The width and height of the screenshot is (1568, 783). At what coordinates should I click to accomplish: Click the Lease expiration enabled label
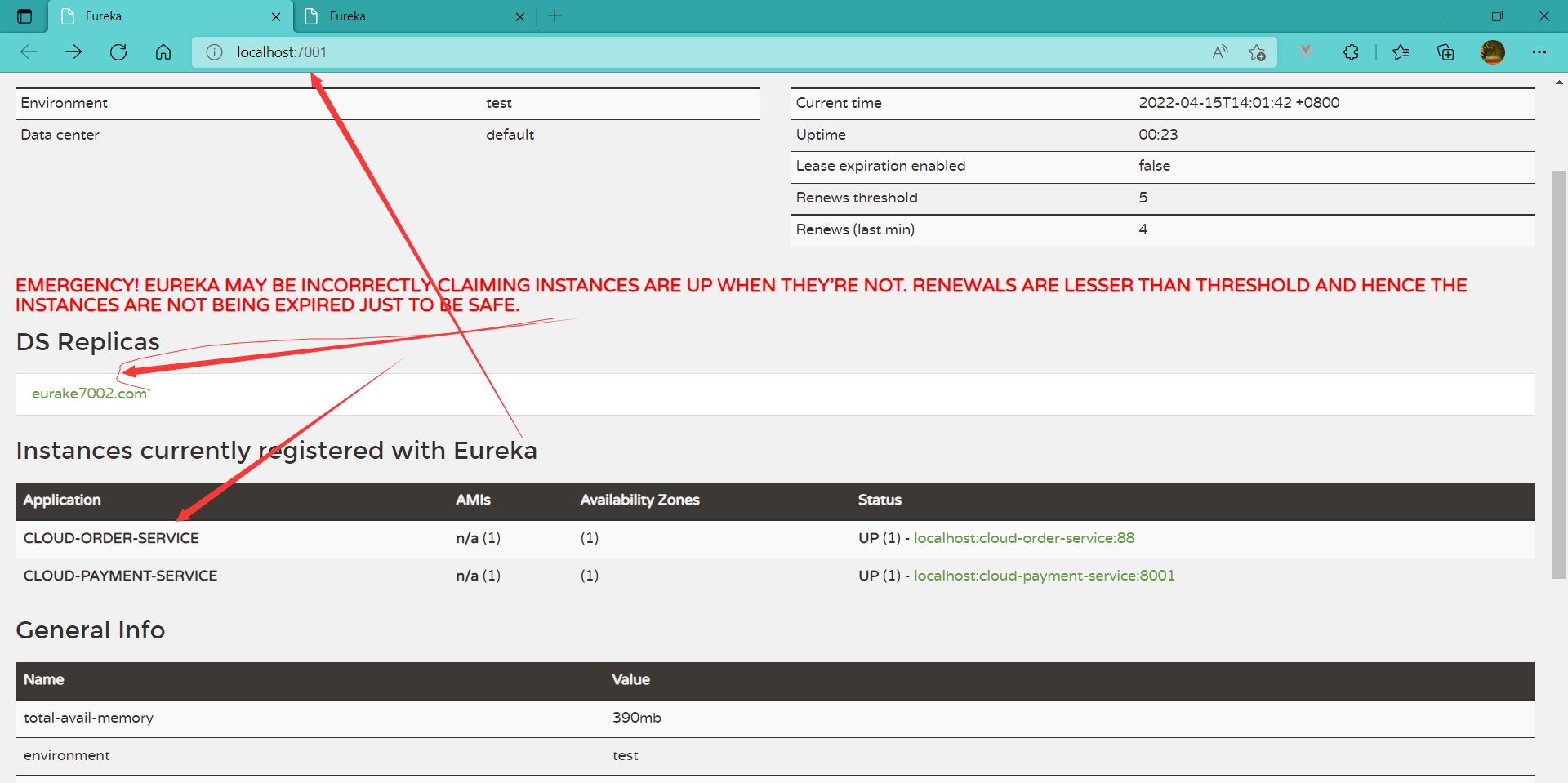tap(880, 166)
